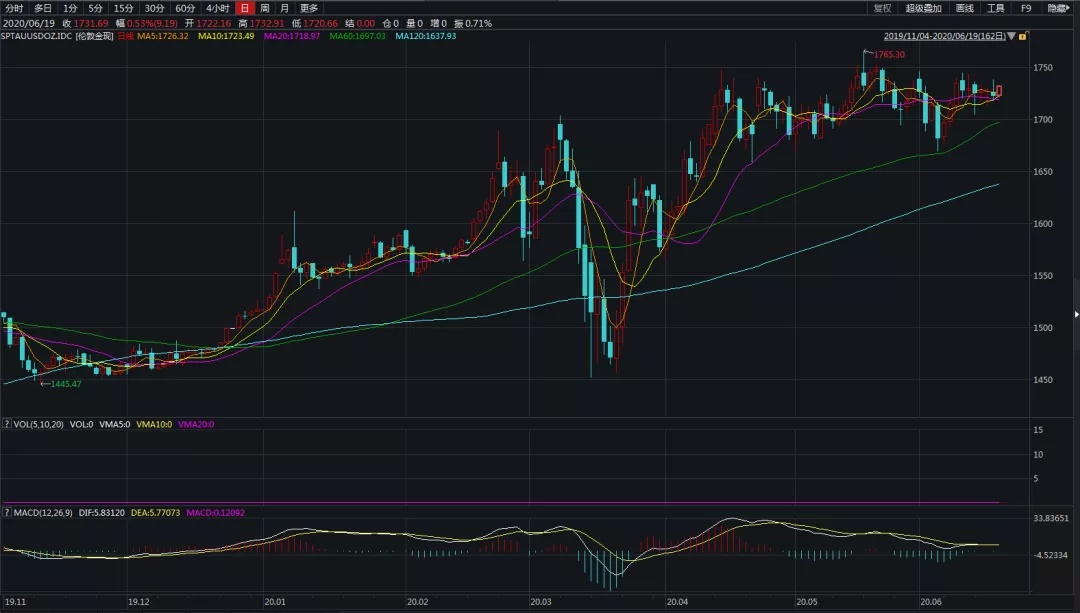Screen dimensions: 1080x613
Task: Click the 19.12 date label on time axis
Action: tap(138, 602)
